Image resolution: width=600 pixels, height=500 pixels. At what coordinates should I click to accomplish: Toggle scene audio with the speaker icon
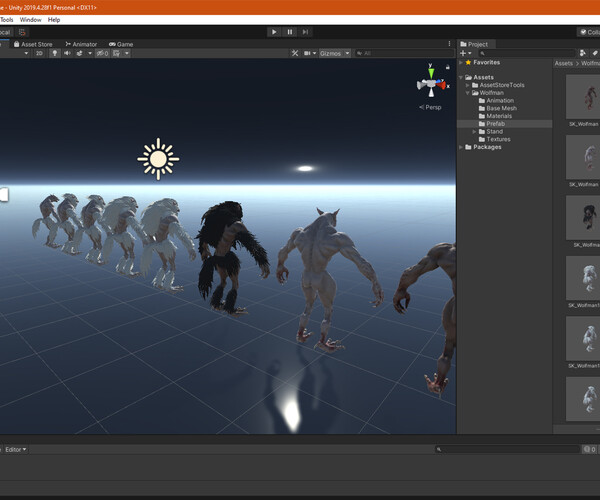67,53
